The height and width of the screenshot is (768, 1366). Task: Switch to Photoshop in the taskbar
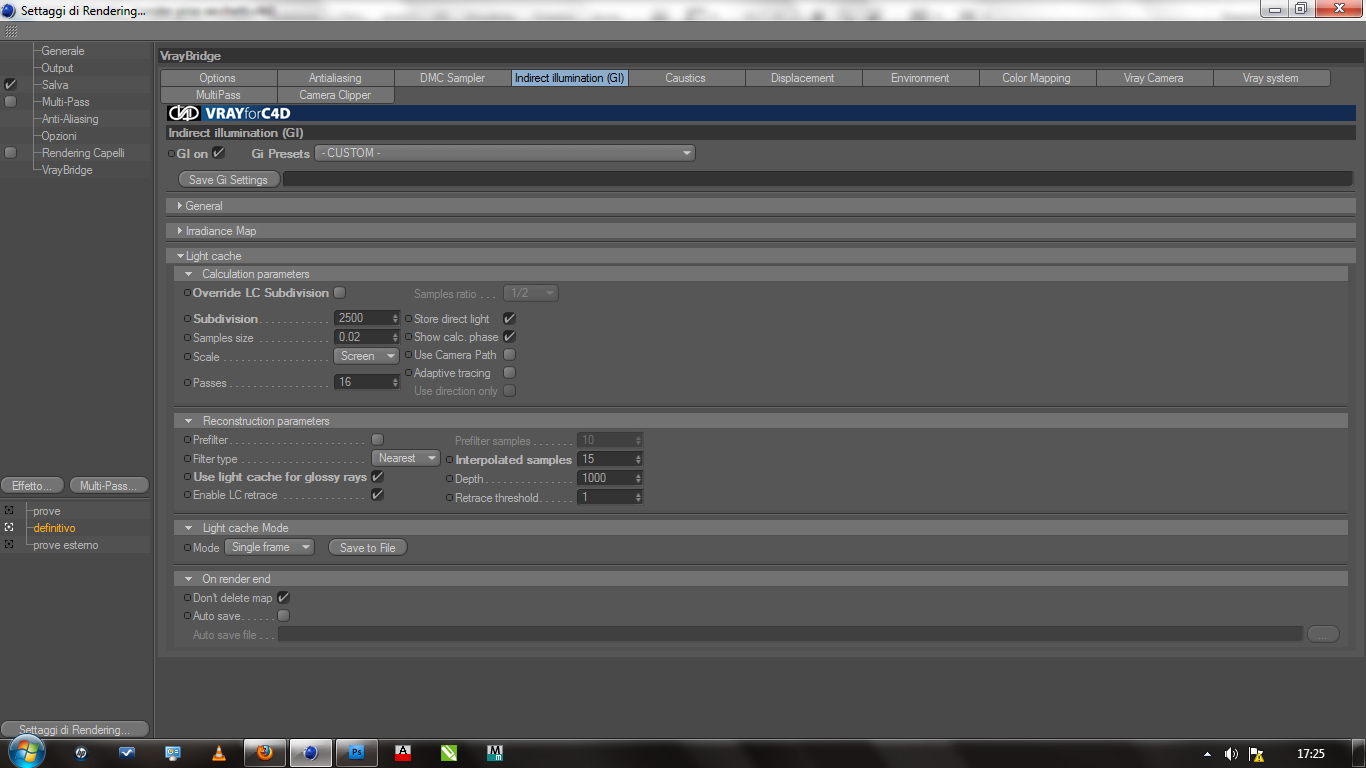coord(356,753)
